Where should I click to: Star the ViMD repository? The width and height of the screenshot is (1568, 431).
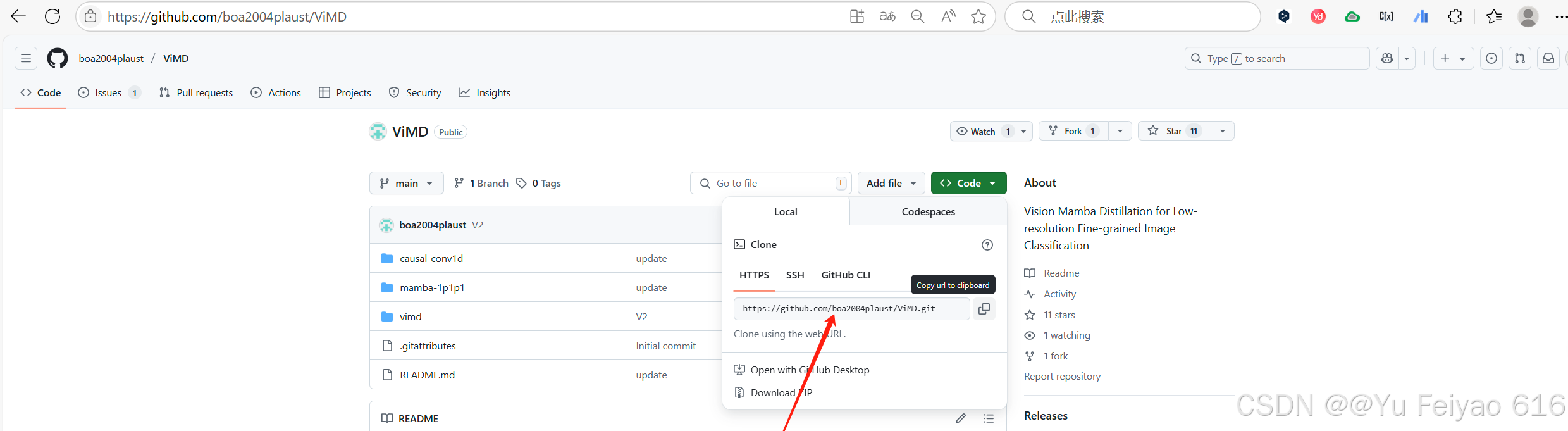coord(1175,131)
